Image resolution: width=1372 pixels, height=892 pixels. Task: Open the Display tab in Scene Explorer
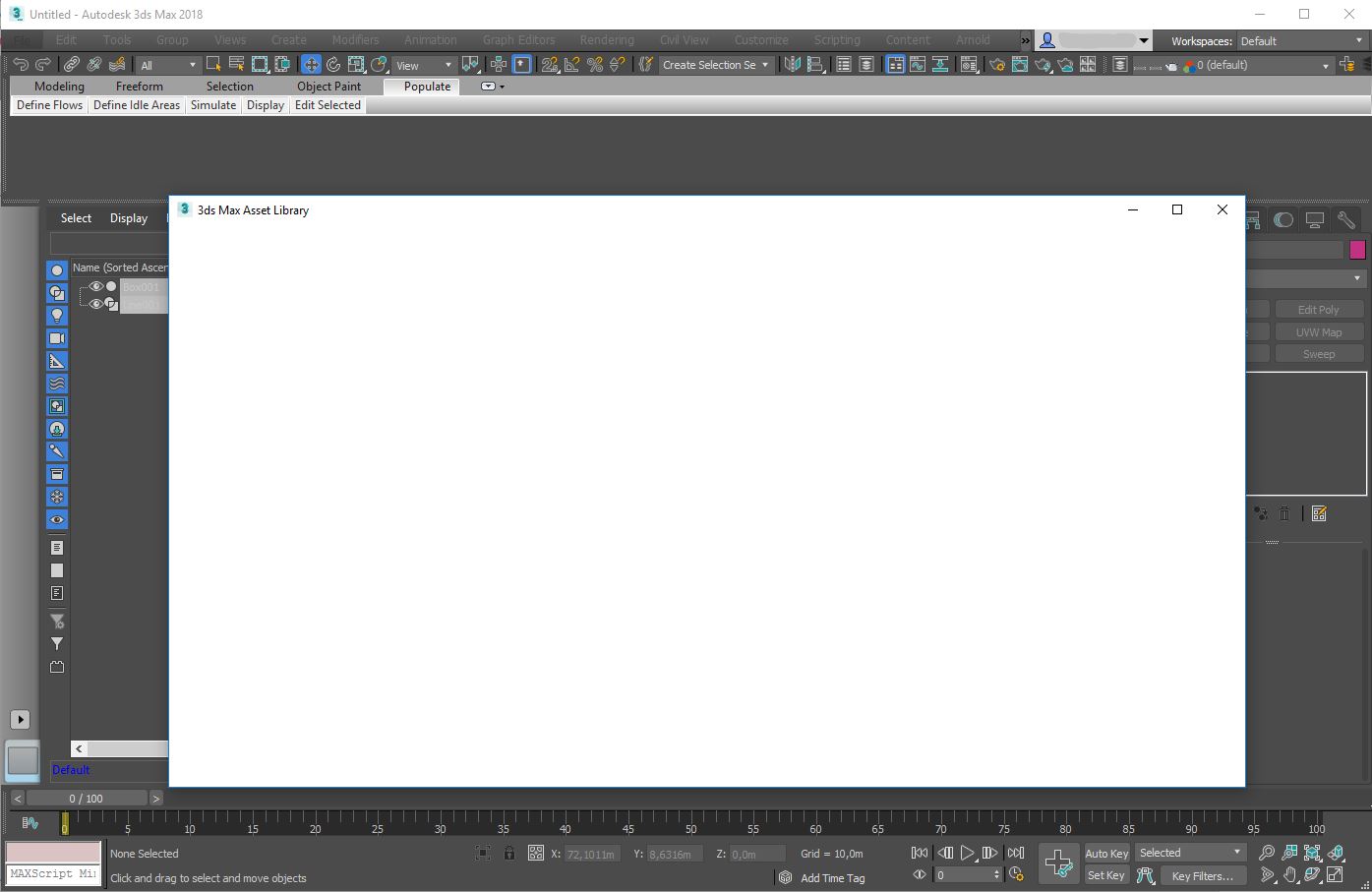[x=128, y=217]
